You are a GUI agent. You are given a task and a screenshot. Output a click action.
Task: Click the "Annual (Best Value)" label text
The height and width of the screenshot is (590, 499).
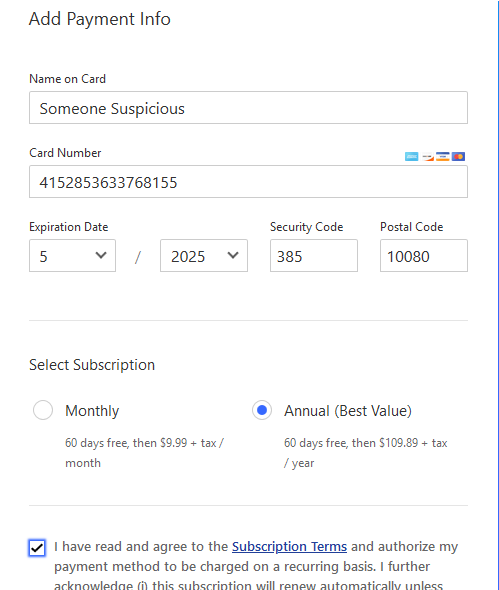point(348,411)
